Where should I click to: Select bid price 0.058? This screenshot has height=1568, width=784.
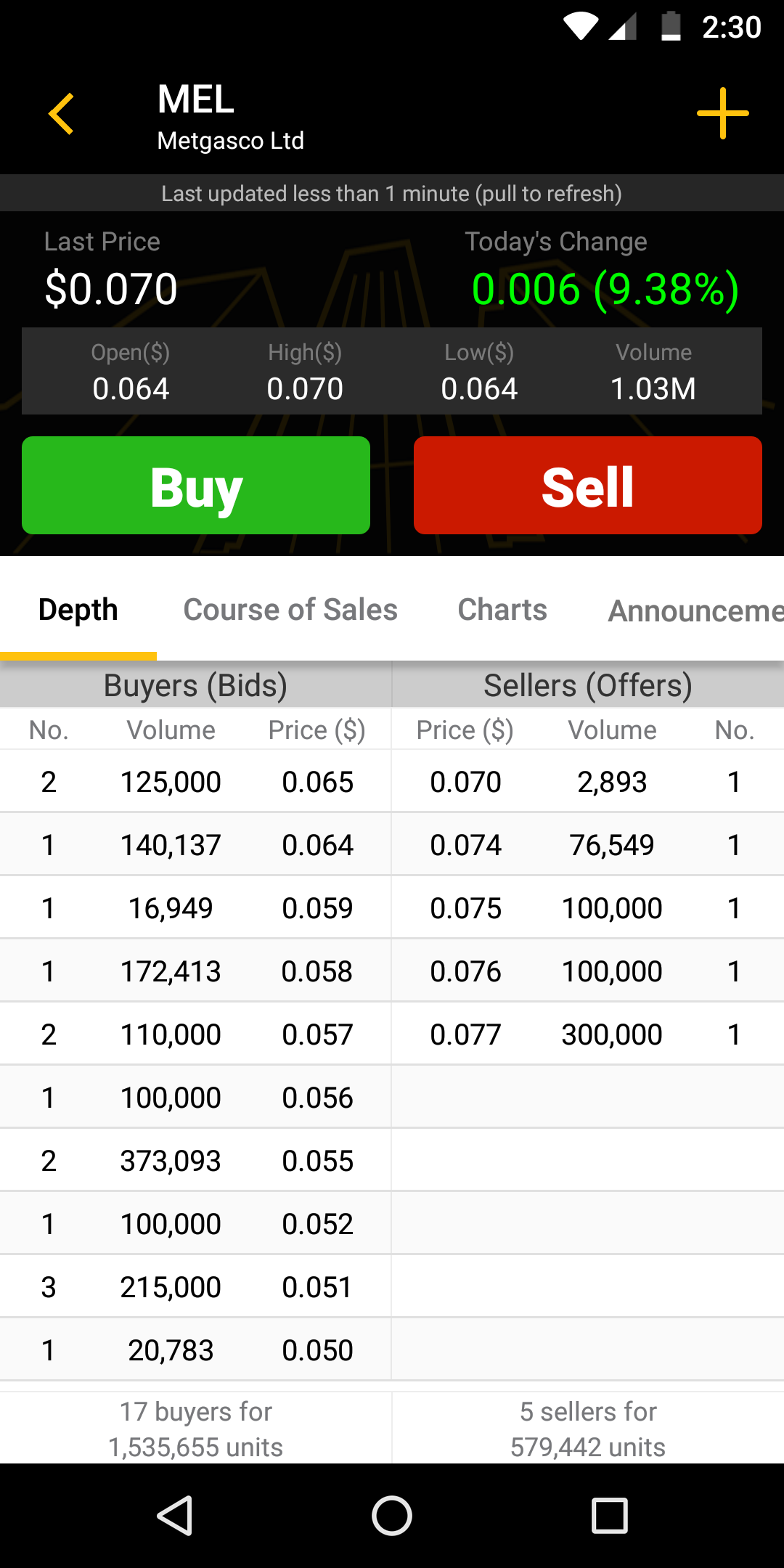[317, 971]
